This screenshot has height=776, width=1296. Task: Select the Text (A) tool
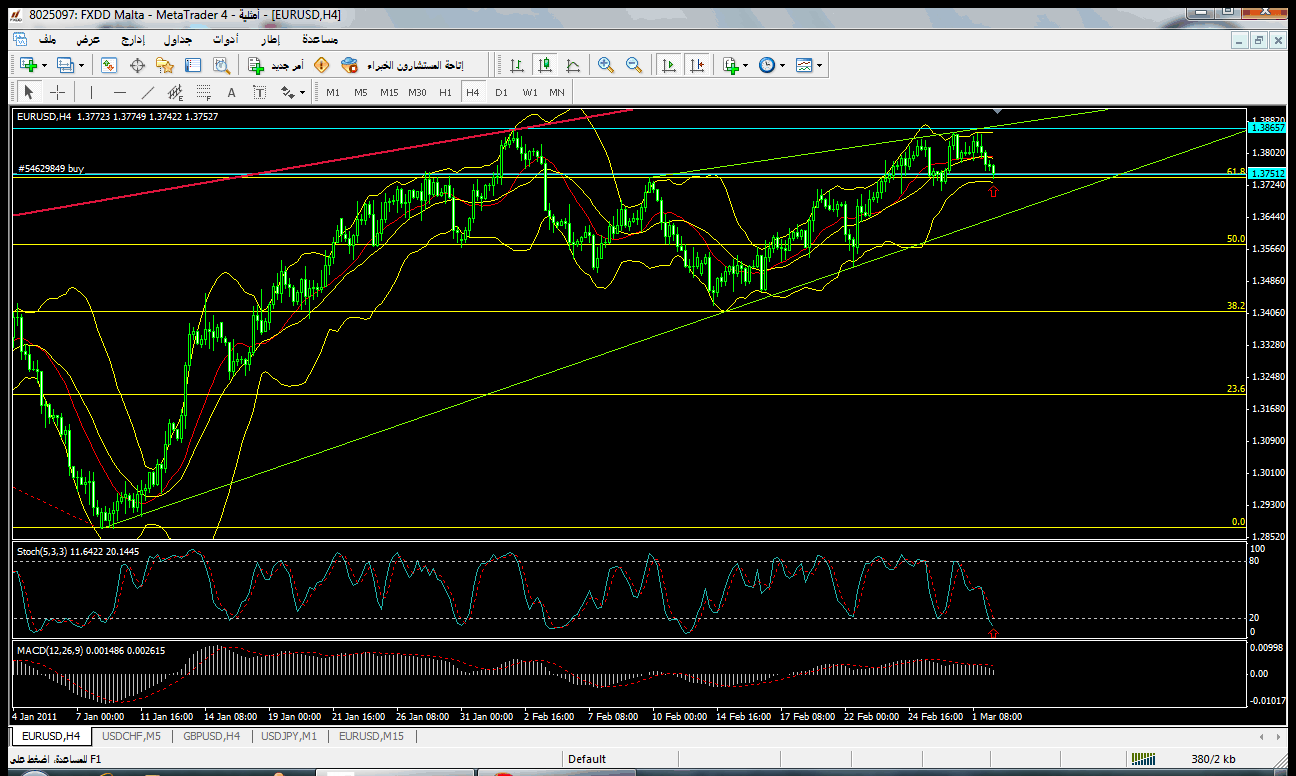pyautogui.click(x=232, y=92)
